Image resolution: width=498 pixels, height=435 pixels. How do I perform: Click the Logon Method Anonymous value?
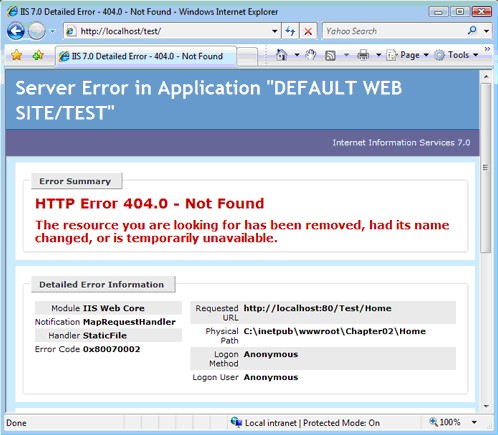271,354
